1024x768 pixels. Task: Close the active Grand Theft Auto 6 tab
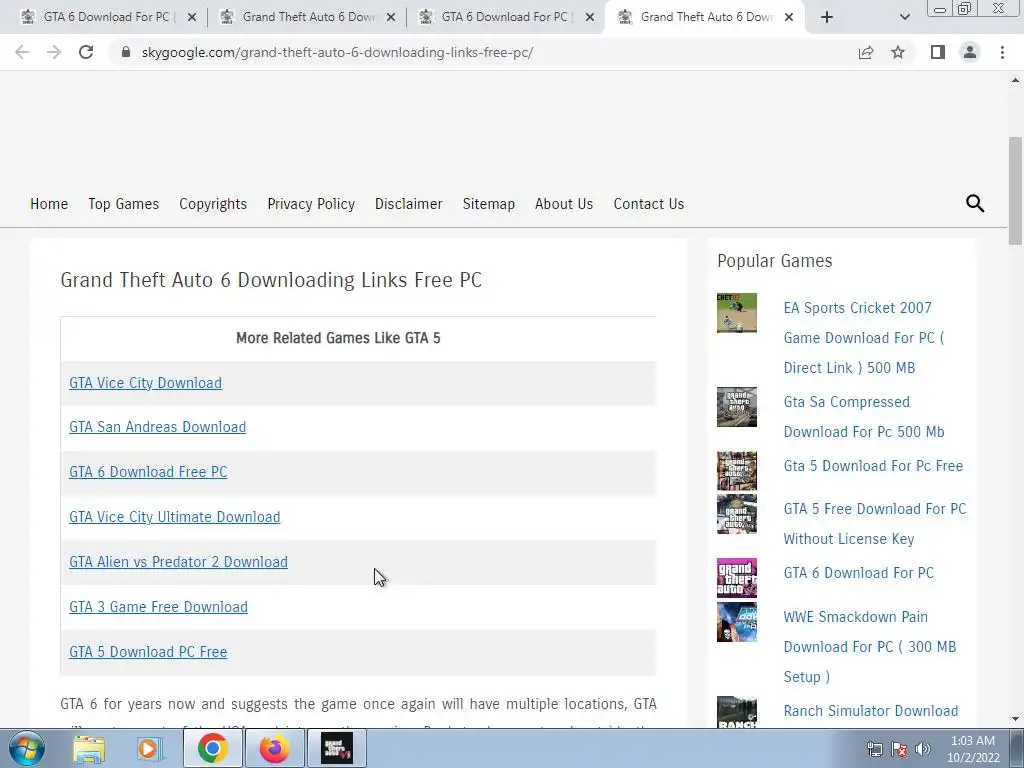(789, 17)
